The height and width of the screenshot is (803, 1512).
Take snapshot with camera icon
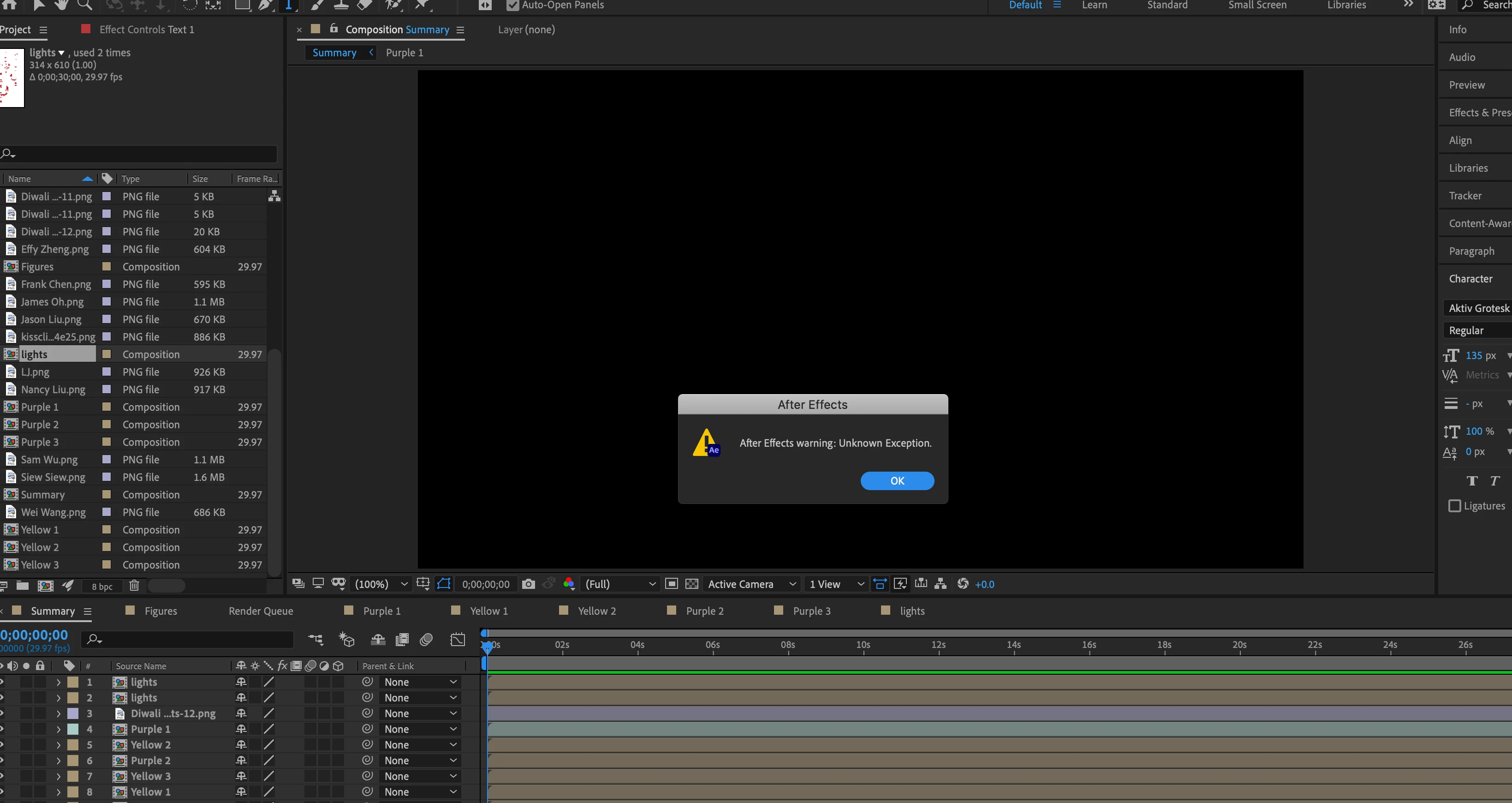[x=528, y=584]
